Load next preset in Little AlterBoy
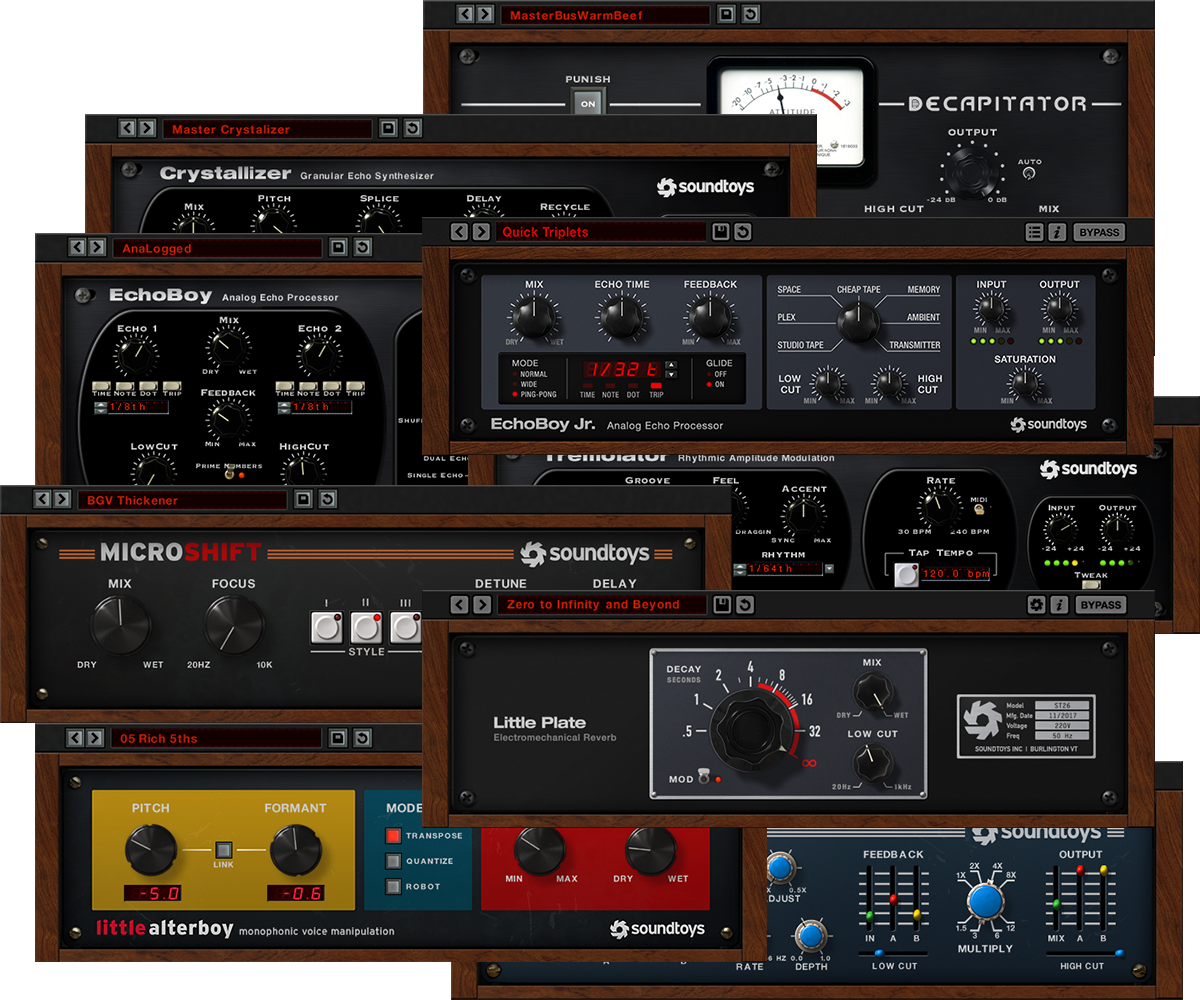This screenshot has width=1200, height=1000. 96,738
